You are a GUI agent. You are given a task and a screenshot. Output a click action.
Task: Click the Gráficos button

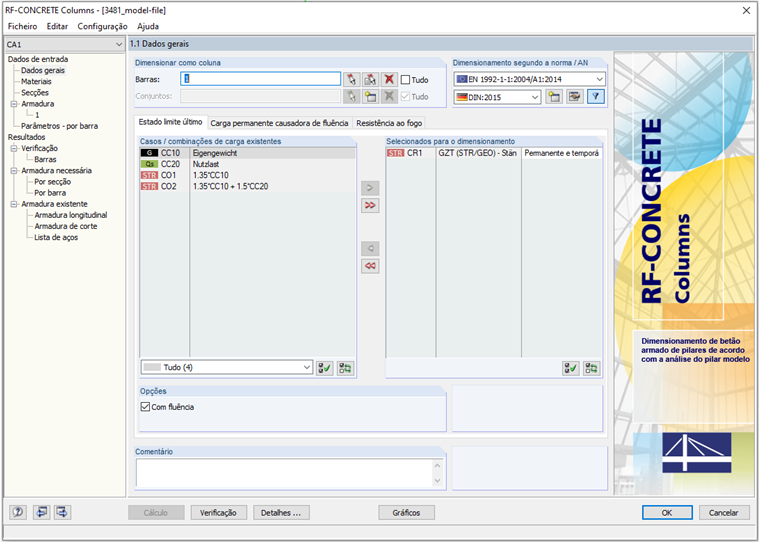406,512
